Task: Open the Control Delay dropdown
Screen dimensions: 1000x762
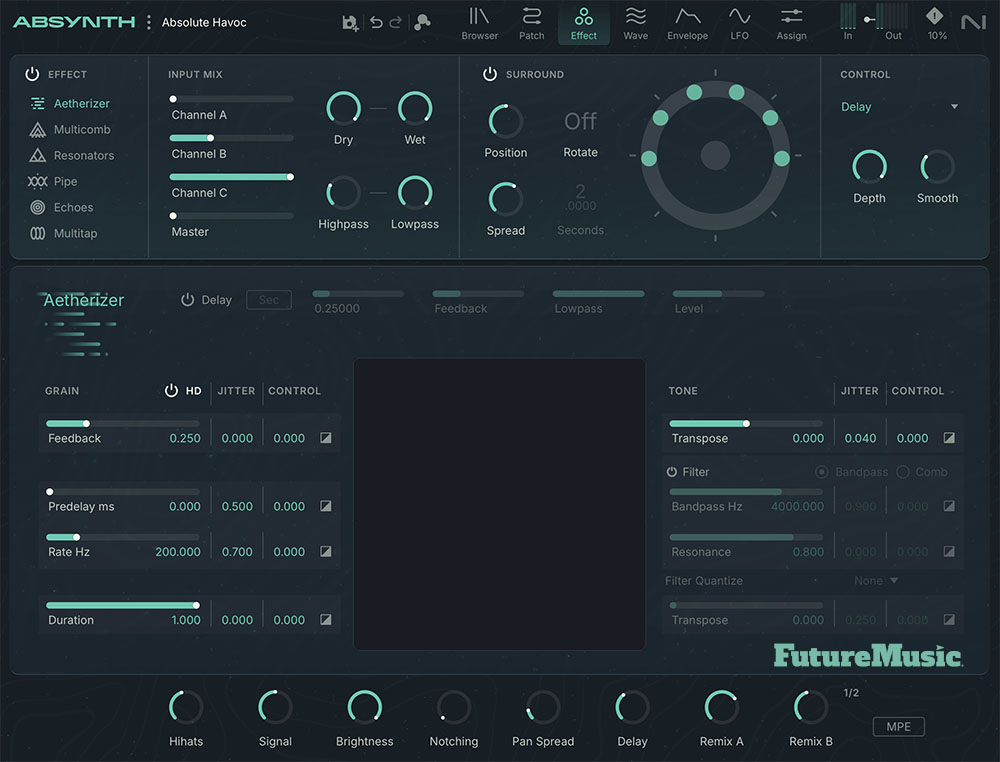Action: [899, 106]
